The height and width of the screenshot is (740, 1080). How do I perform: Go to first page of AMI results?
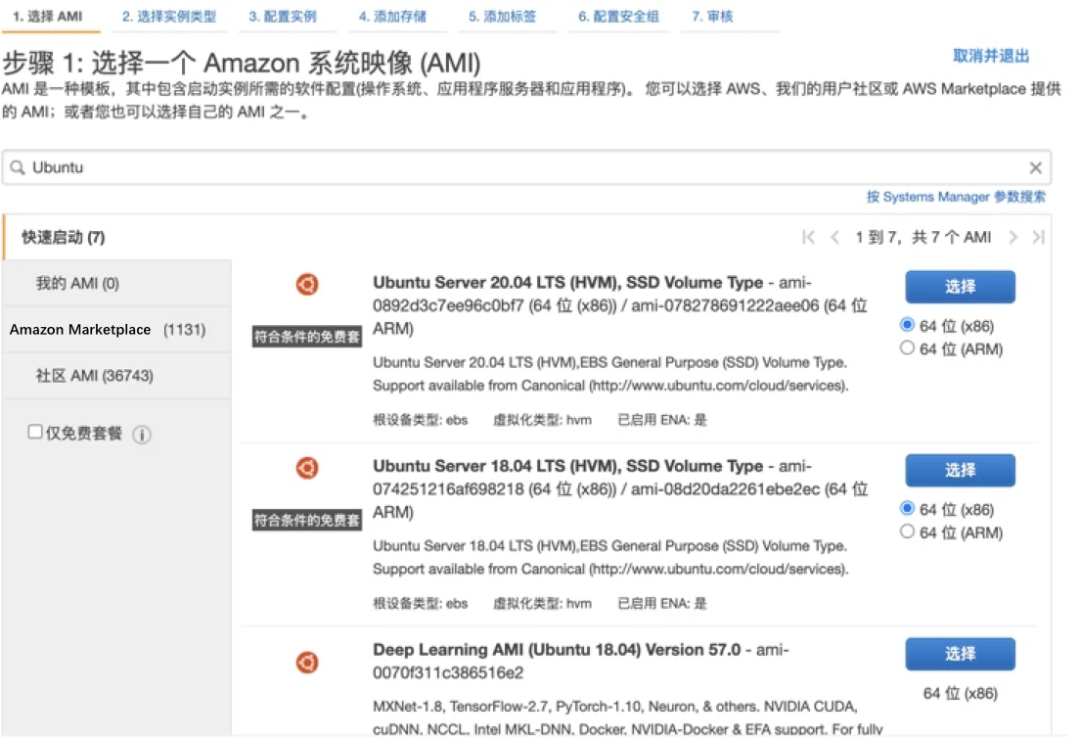click(809, 238)
